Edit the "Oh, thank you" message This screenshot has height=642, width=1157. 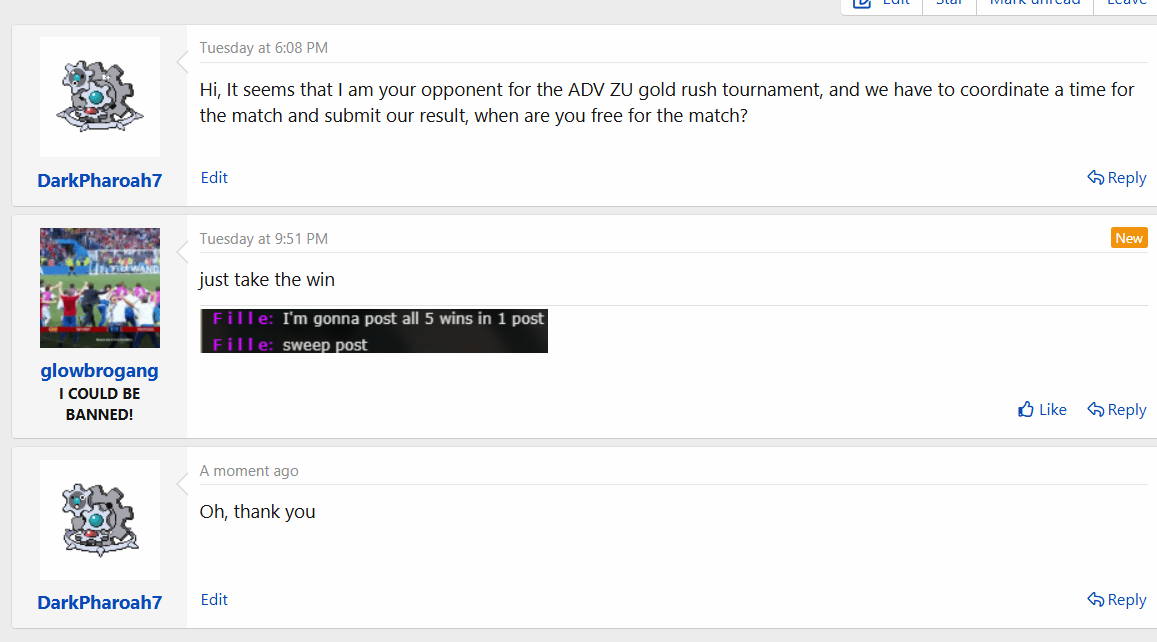pos(214,600)
